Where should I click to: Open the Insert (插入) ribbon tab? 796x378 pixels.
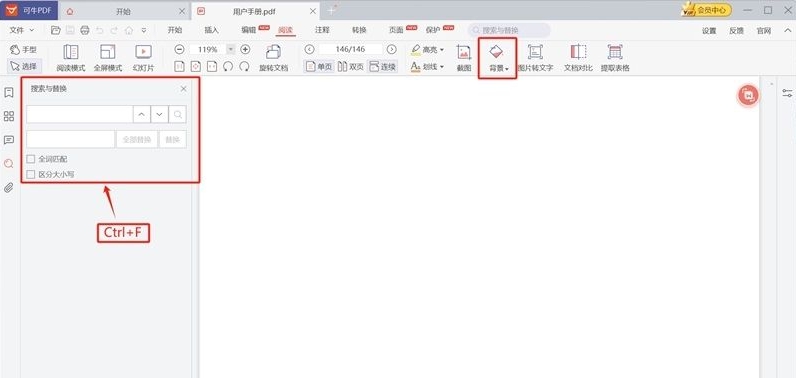pyautogui.click(x=211, y=30)
